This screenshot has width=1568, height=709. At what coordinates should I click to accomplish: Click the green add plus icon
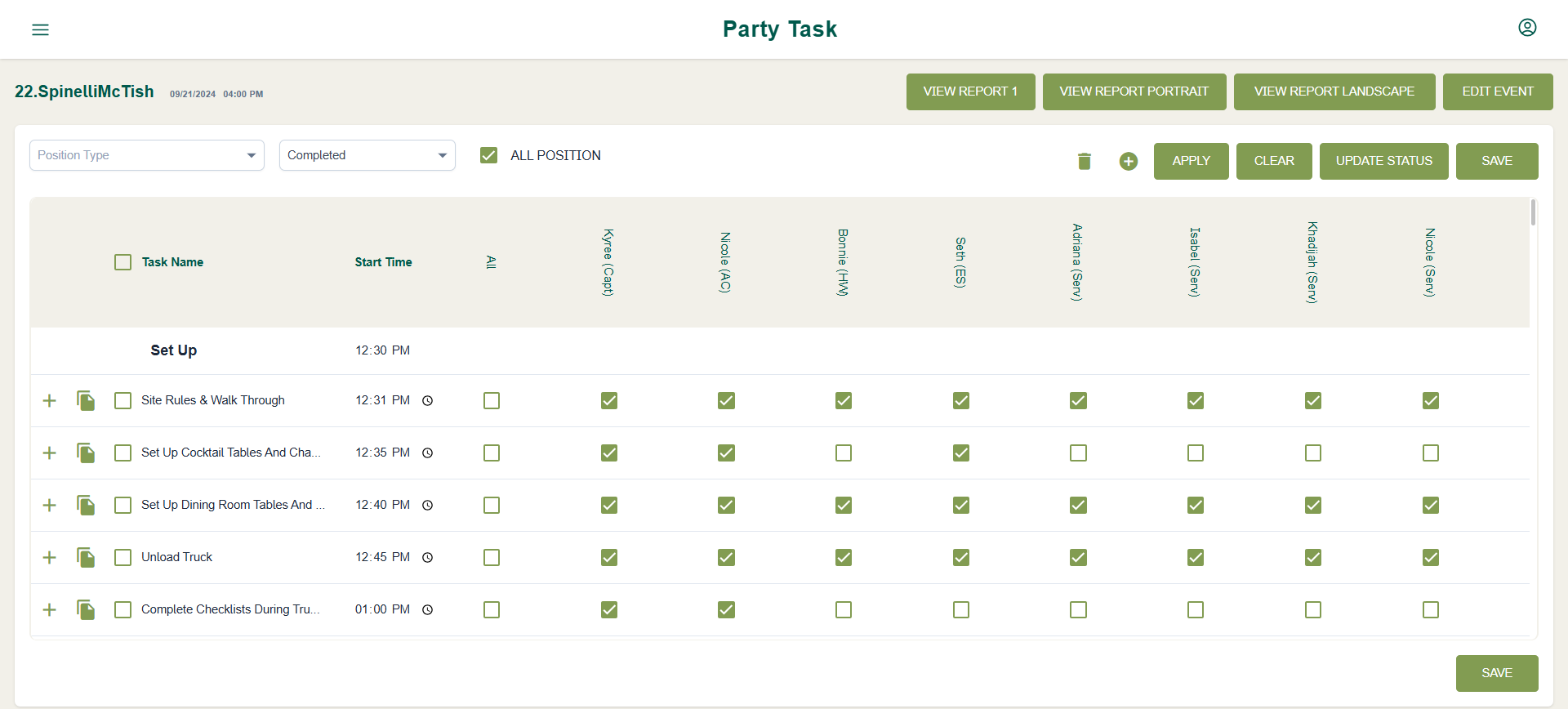coord(1129,161)
